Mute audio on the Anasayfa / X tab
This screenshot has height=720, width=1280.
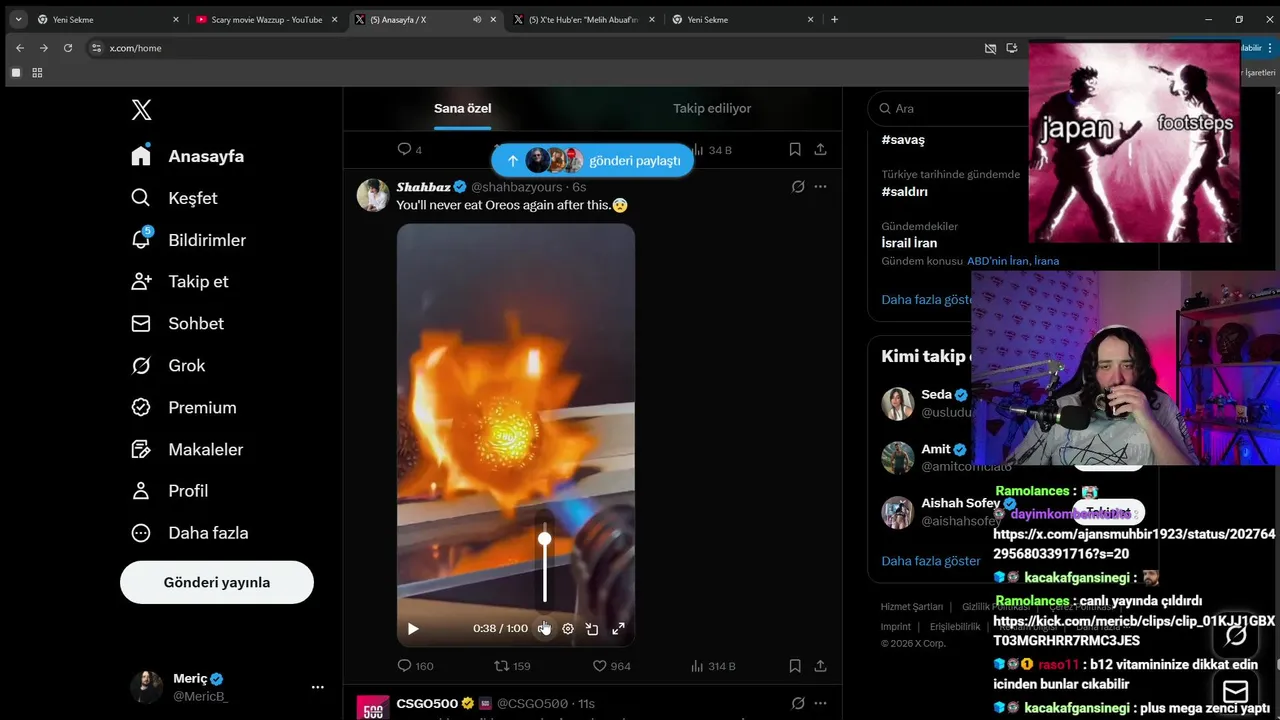point(477,19)
